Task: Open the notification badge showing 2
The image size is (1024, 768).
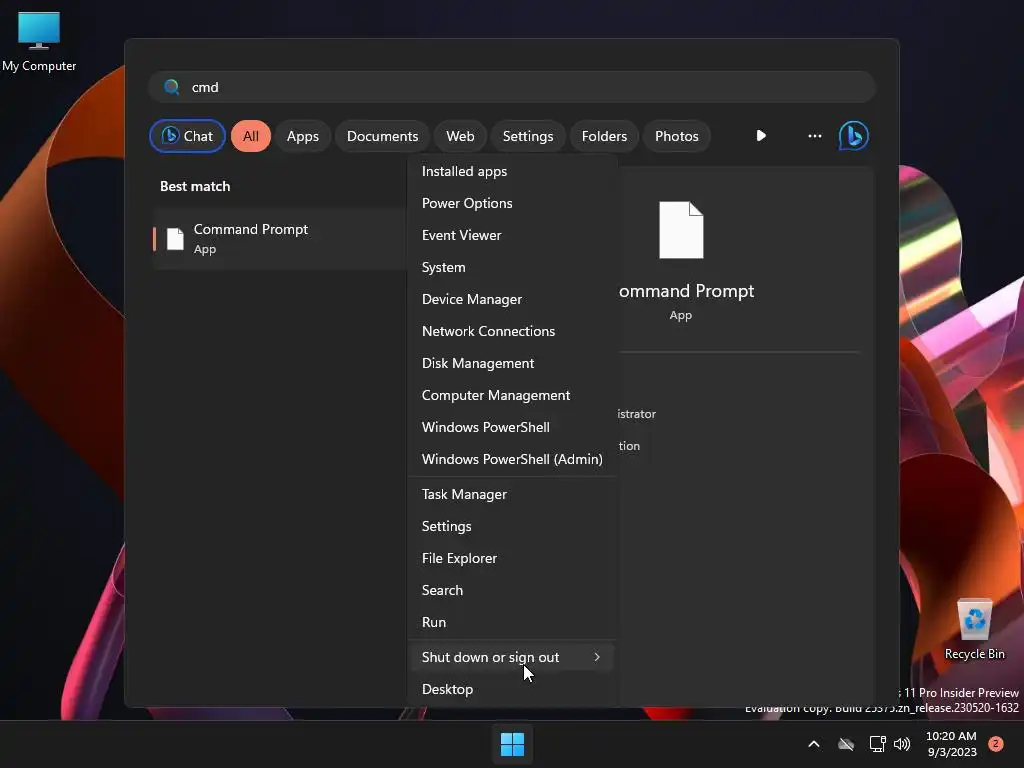Action: (995, 744)
